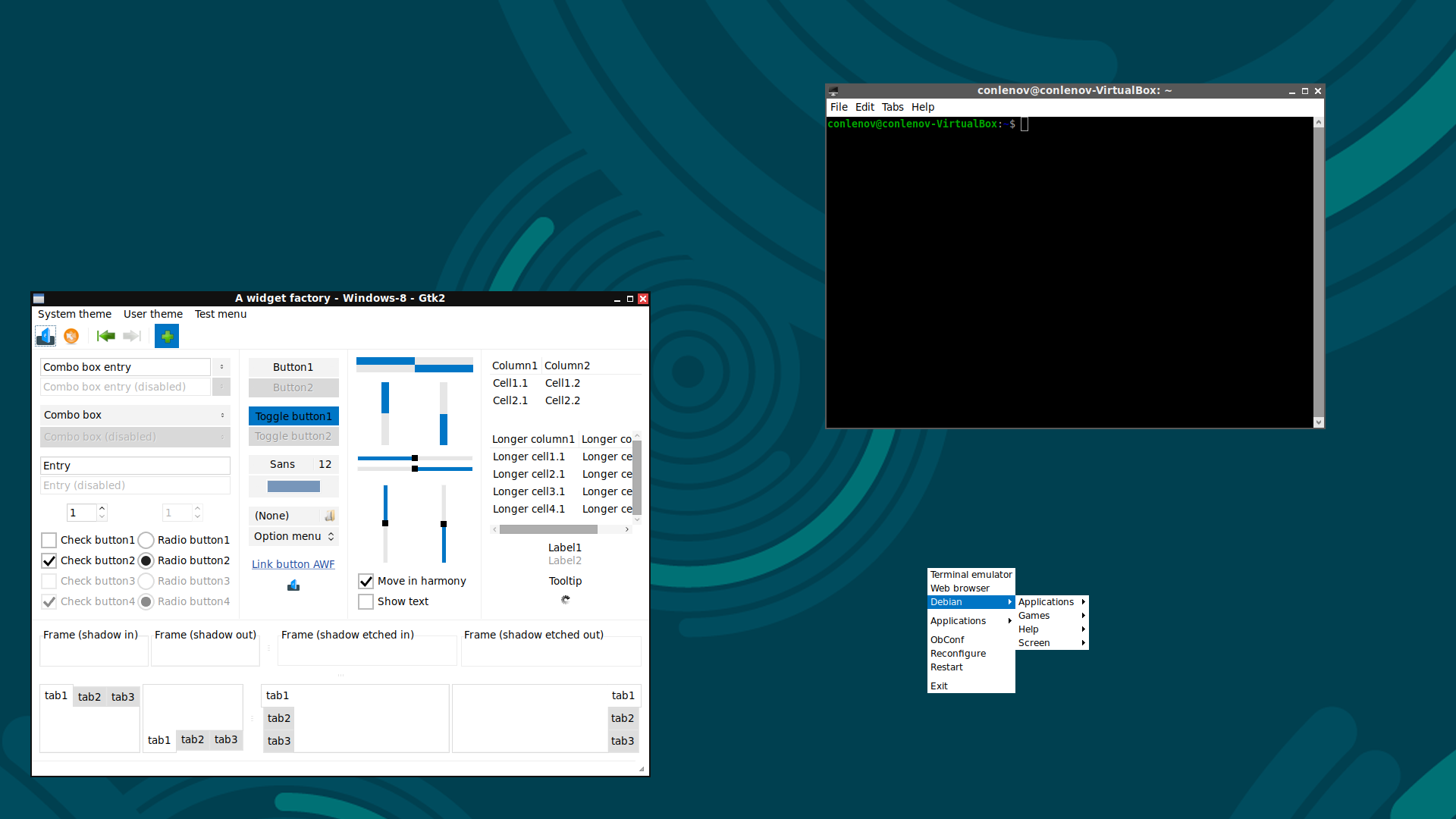The width and height of the screenshot is (1456, 819).
Task: Select the Longer cell3.1 row
Action: point(561,491)
